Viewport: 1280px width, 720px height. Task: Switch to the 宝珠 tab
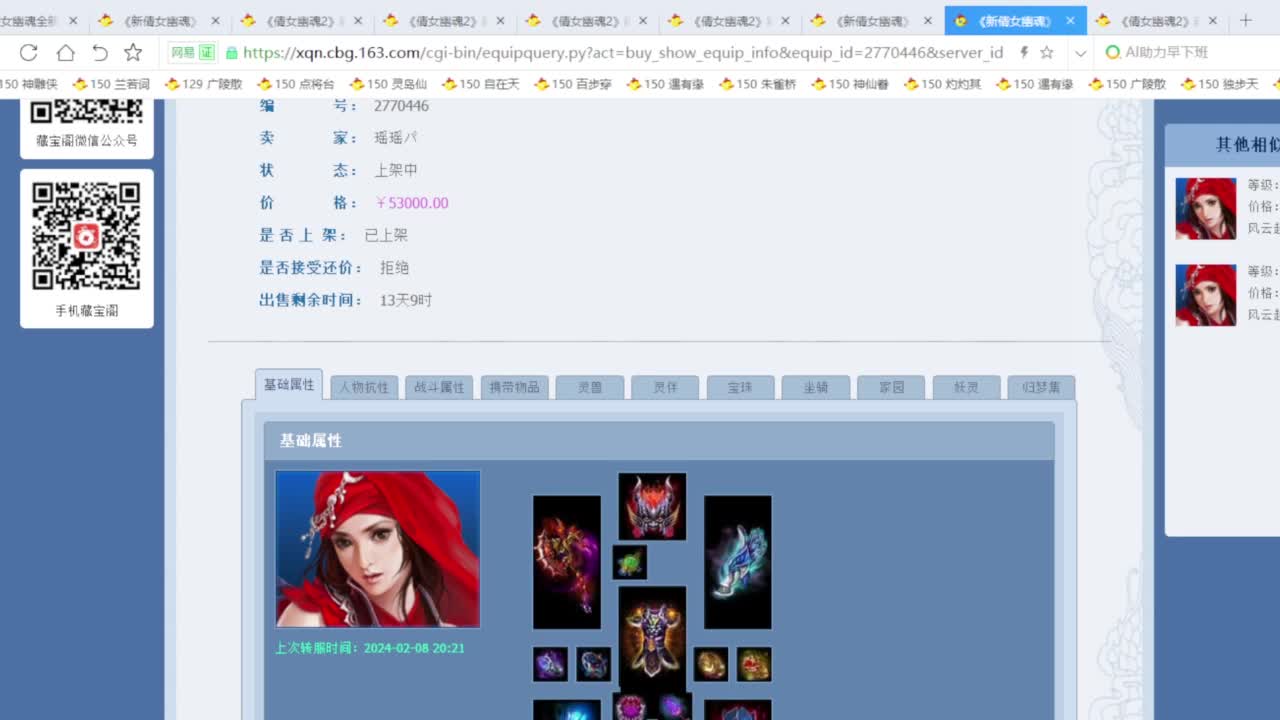740,387
